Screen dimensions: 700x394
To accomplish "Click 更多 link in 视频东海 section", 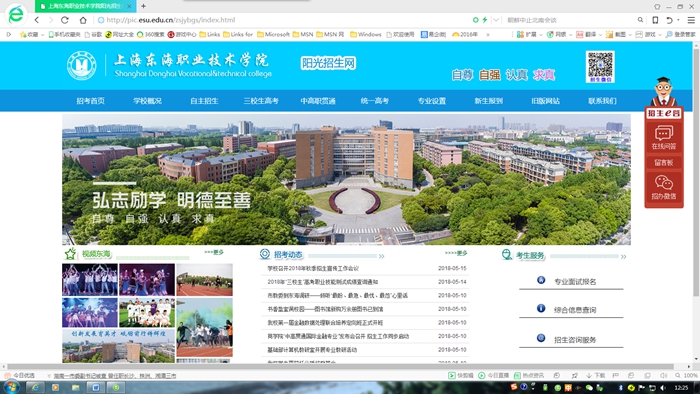I will 214,252.
